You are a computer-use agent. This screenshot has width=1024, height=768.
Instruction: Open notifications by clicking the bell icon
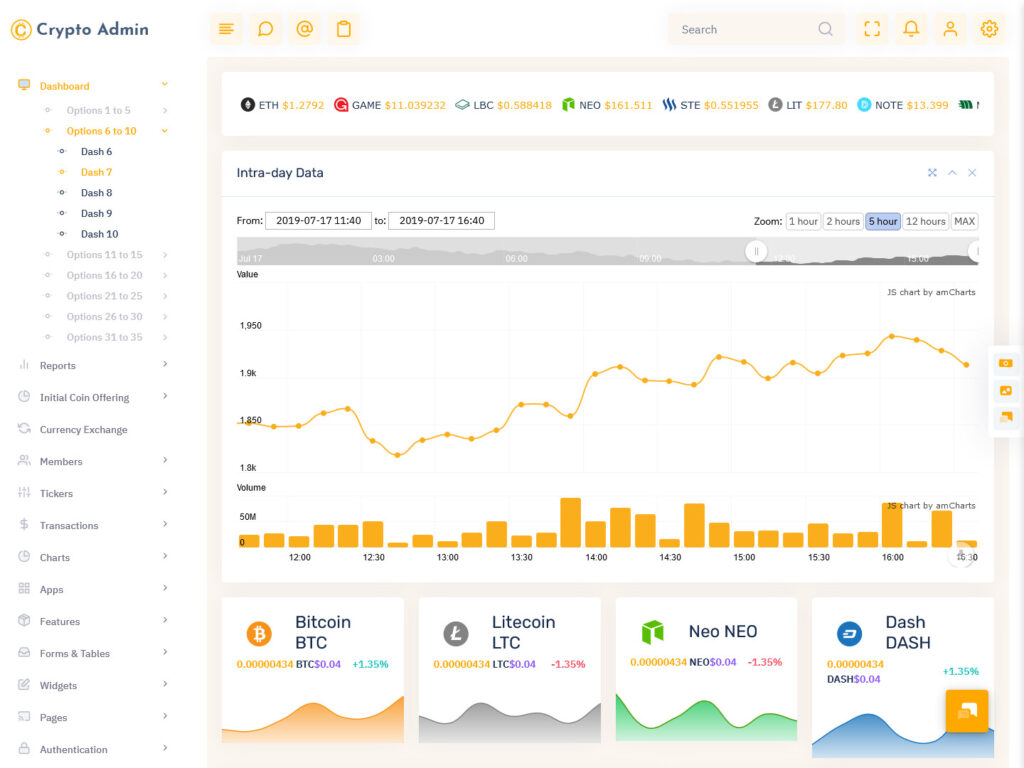pos(911,28)
